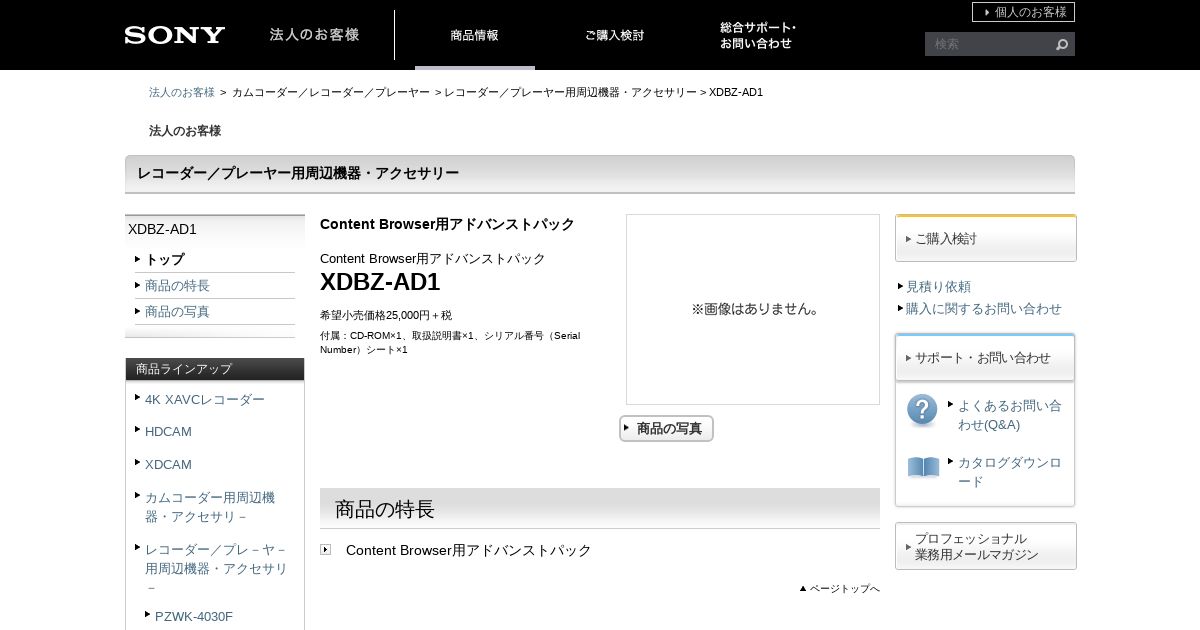The height and width of the screenshot is (630, 1200).
Task: Open ご購入検討 in the top navigation
Action: coord(614,35)
